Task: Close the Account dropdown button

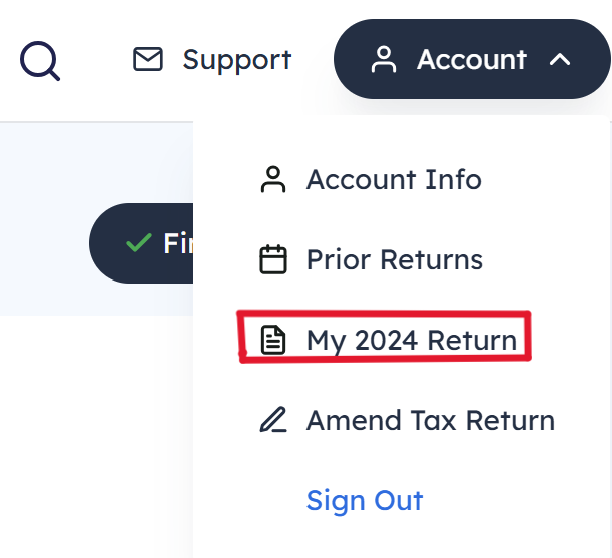Action: (472, 59)
